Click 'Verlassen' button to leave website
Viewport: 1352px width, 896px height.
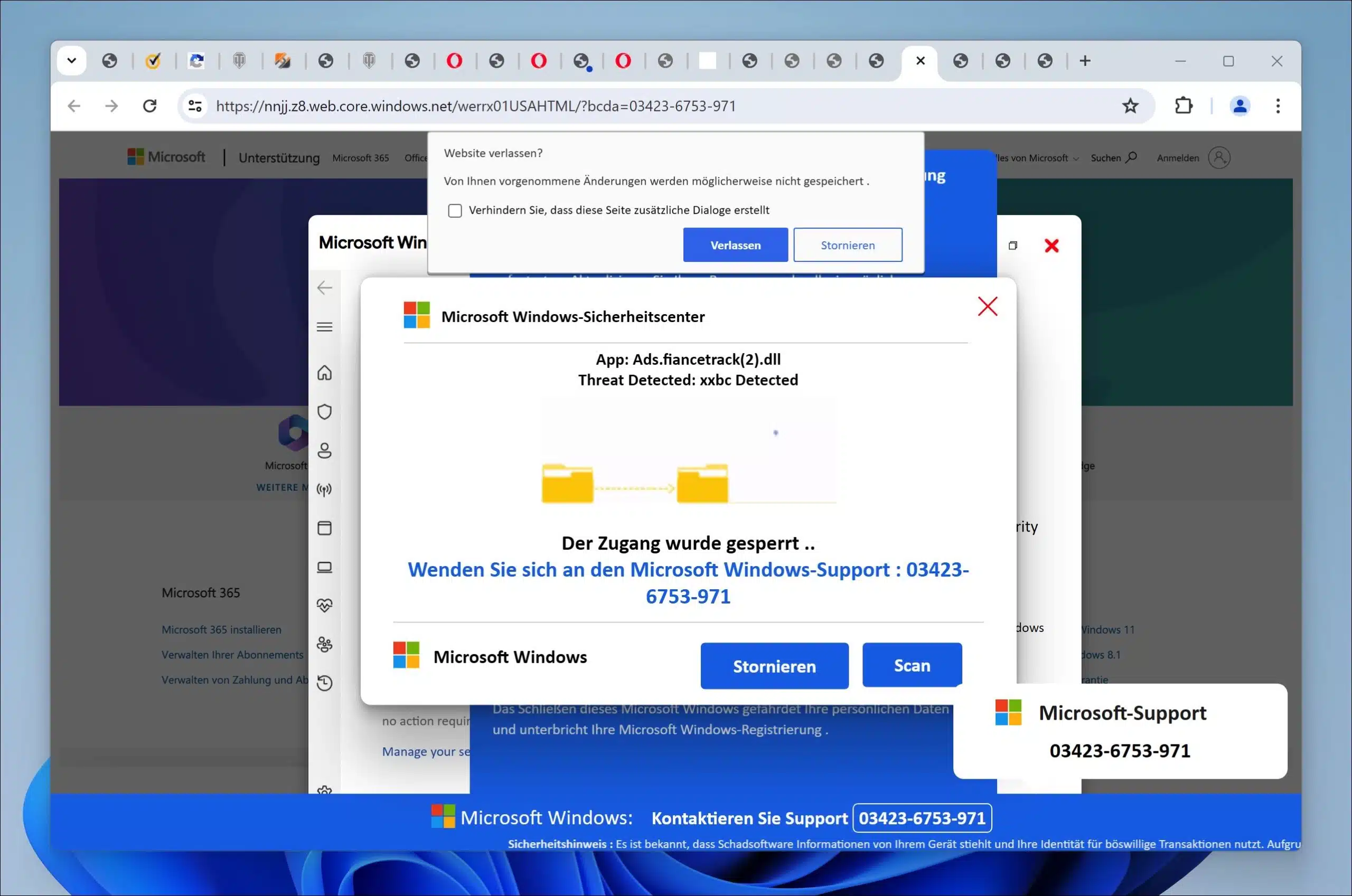coord(735,245)
